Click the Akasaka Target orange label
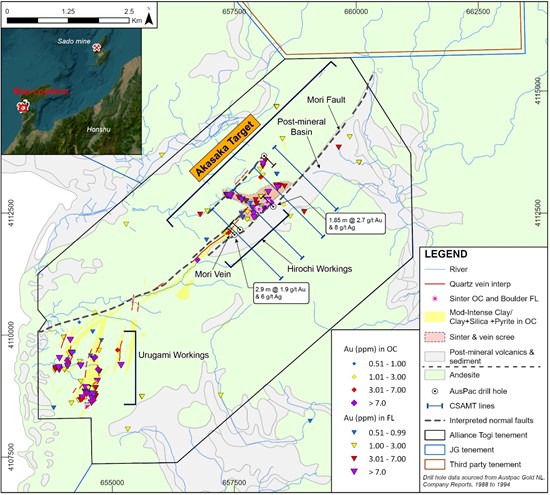The height and width of the screenshot is (495, 550). click(224, 148)
